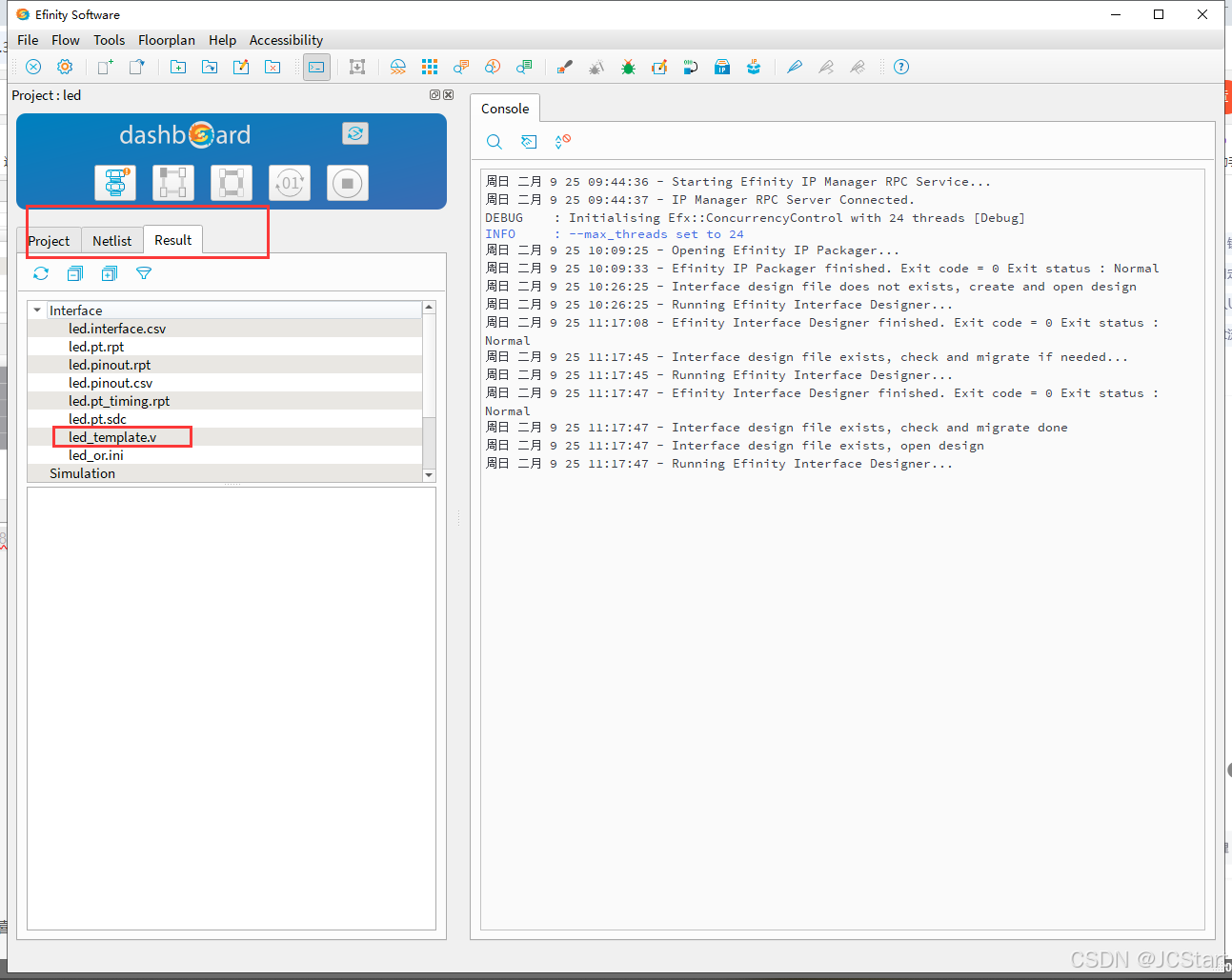Open help with the question mark icon

click(x=901, y=67)
